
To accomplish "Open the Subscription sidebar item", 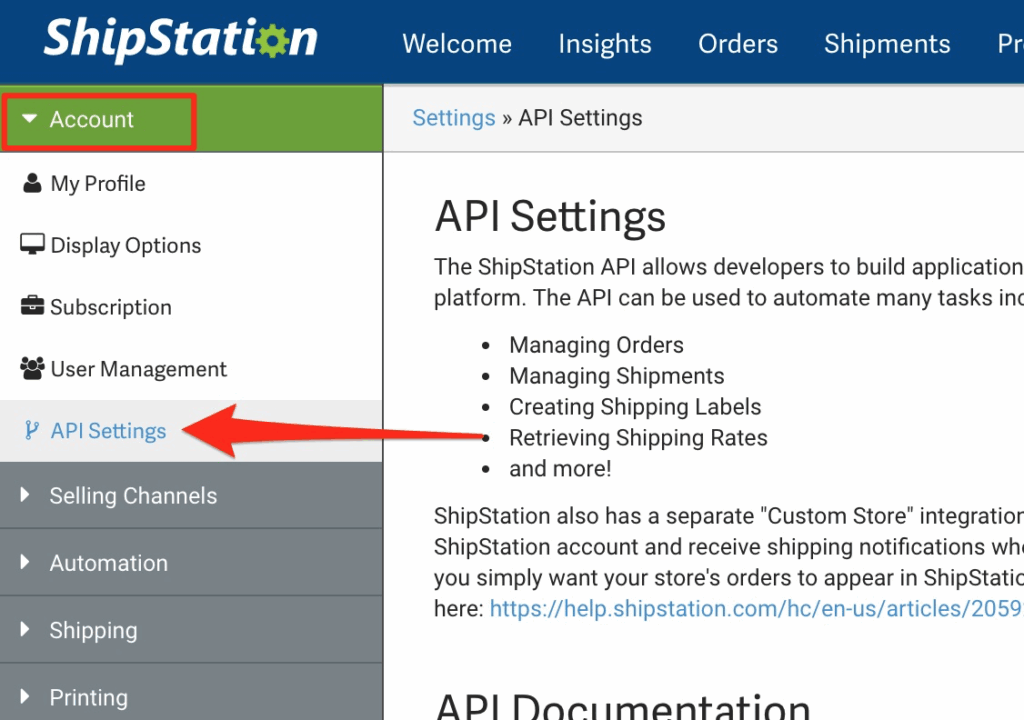I will (111, 307).
